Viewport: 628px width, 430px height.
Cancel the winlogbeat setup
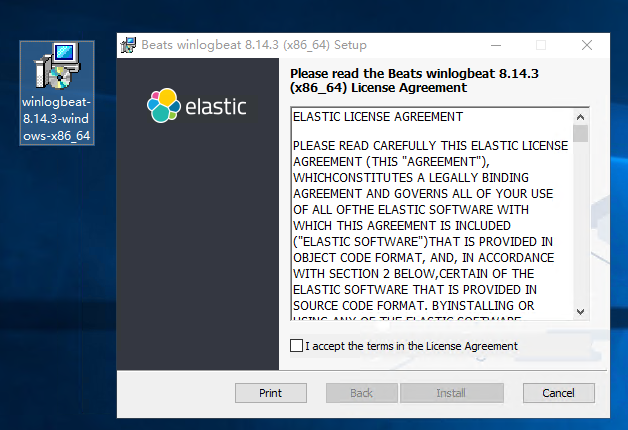click(558, 393)
